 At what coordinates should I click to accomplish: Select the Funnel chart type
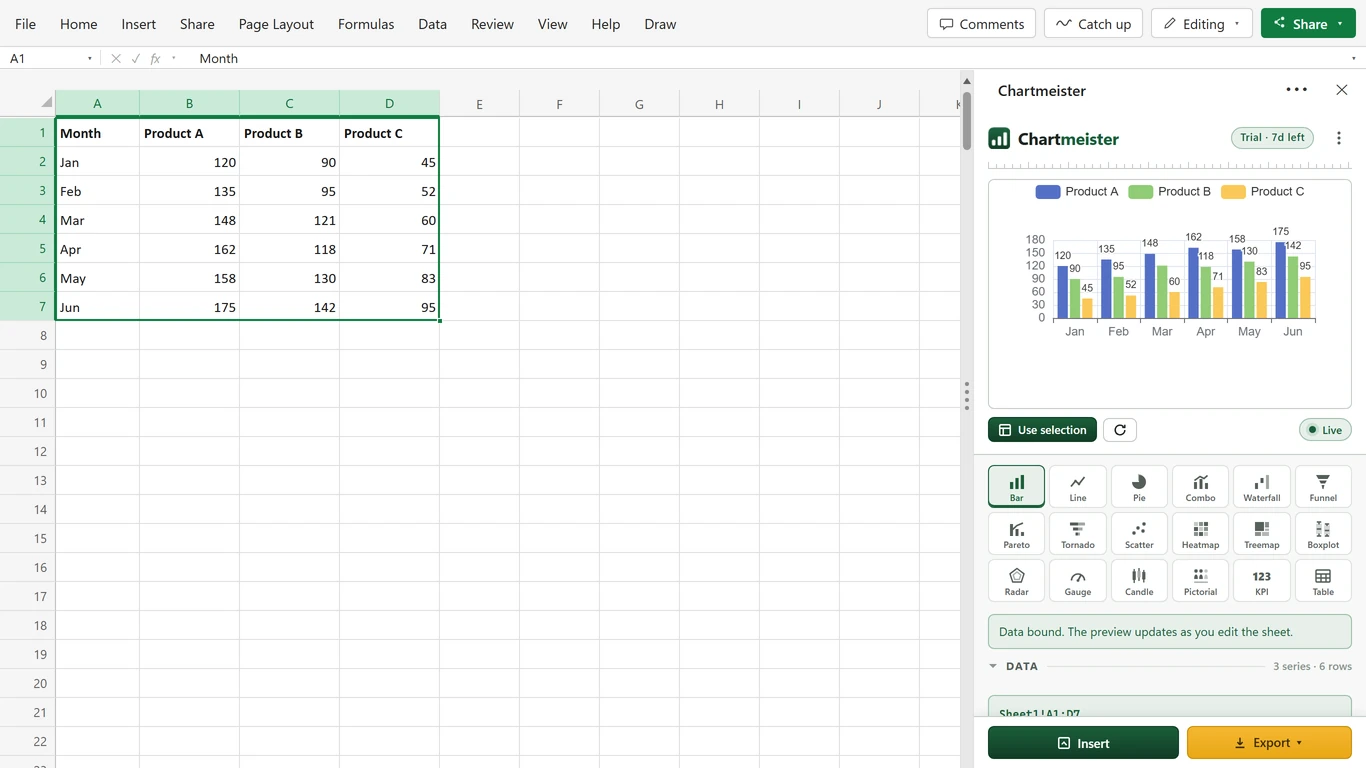tap(1323, 487)
